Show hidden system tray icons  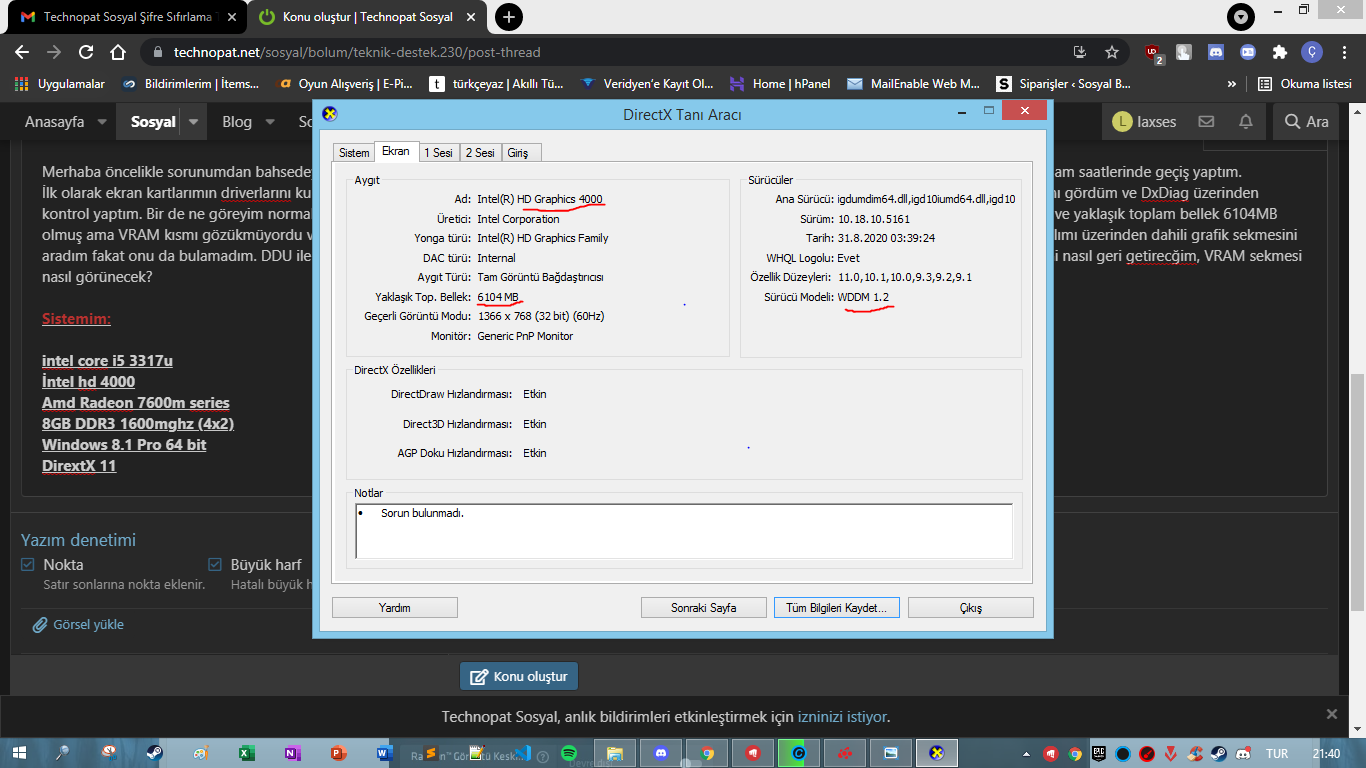[1027, 753]
